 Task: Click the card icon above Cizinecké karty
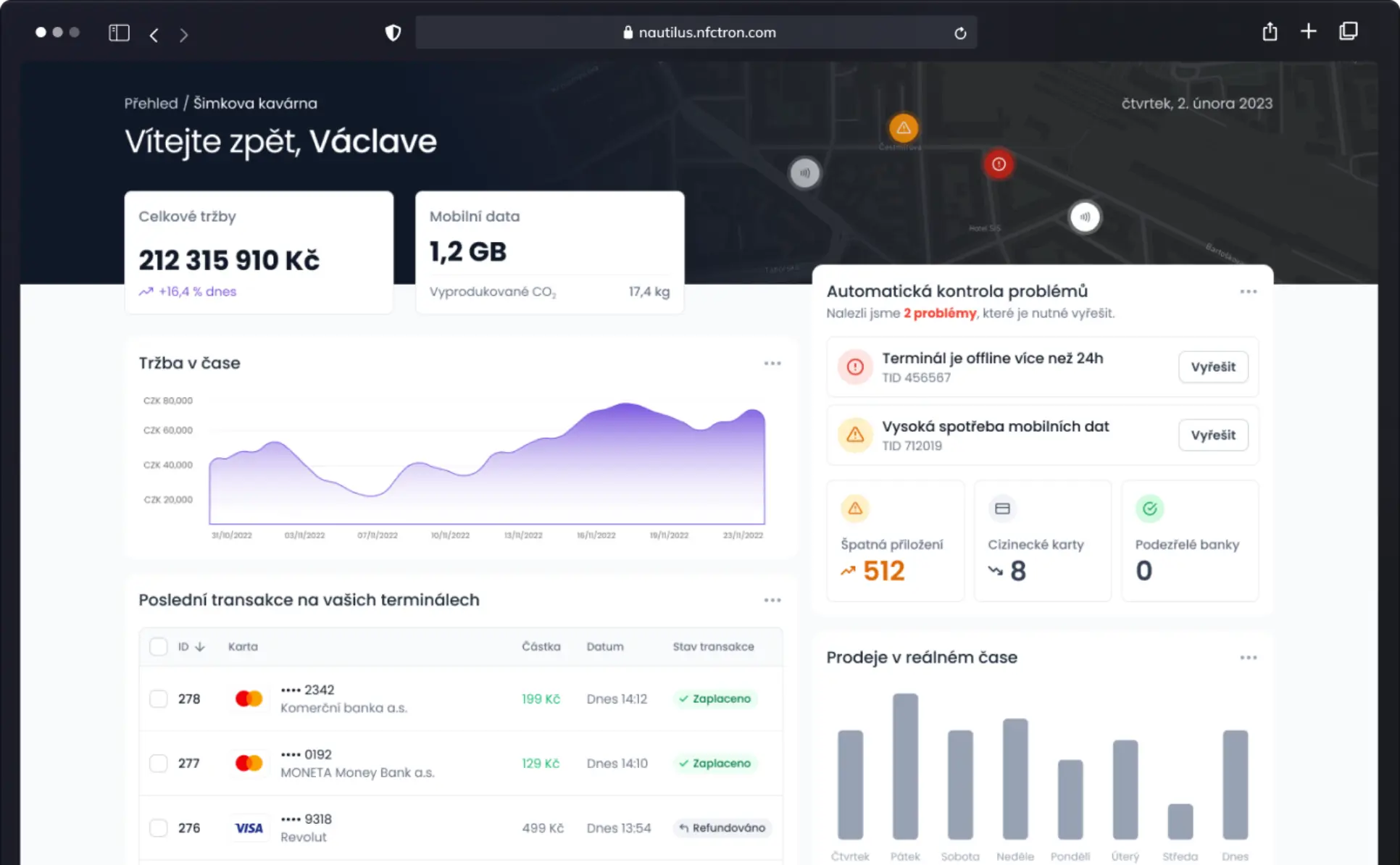pyautogui.click(x=1002, y=508)
